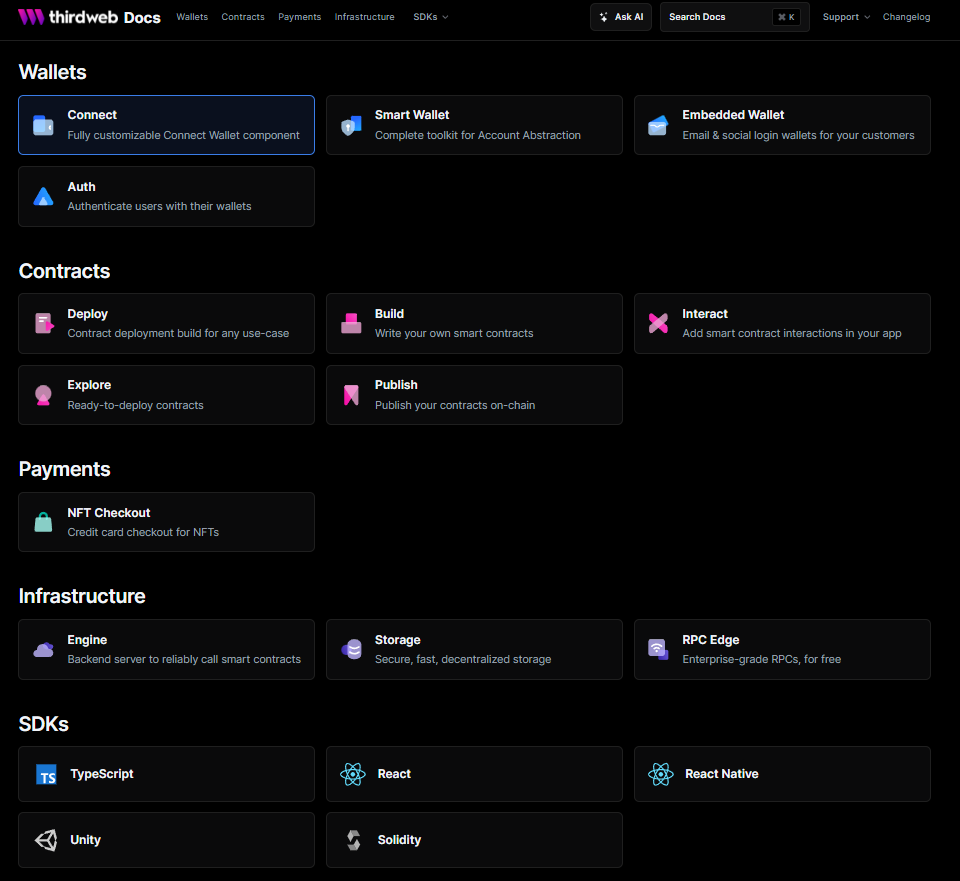The height and width of the screenshot is (881, 960).
Task: Open the Changelog link
Action: pyautogui.click(x=906, y=17)
